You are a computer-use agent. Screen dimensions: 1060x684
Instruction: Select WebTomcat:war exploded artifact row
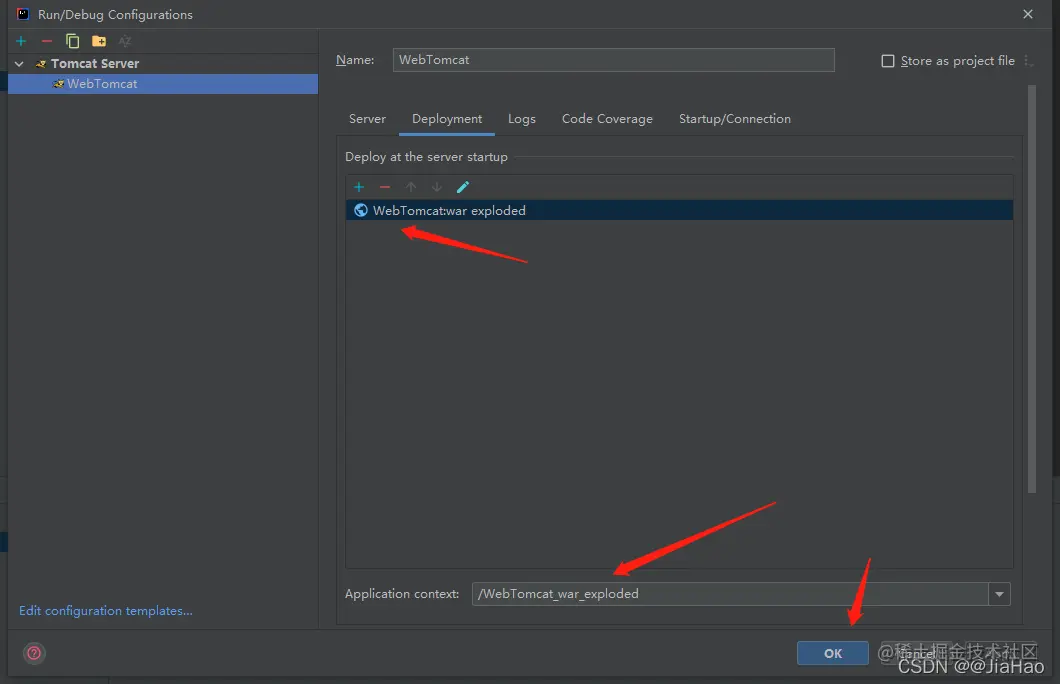(x=679, y=210)
